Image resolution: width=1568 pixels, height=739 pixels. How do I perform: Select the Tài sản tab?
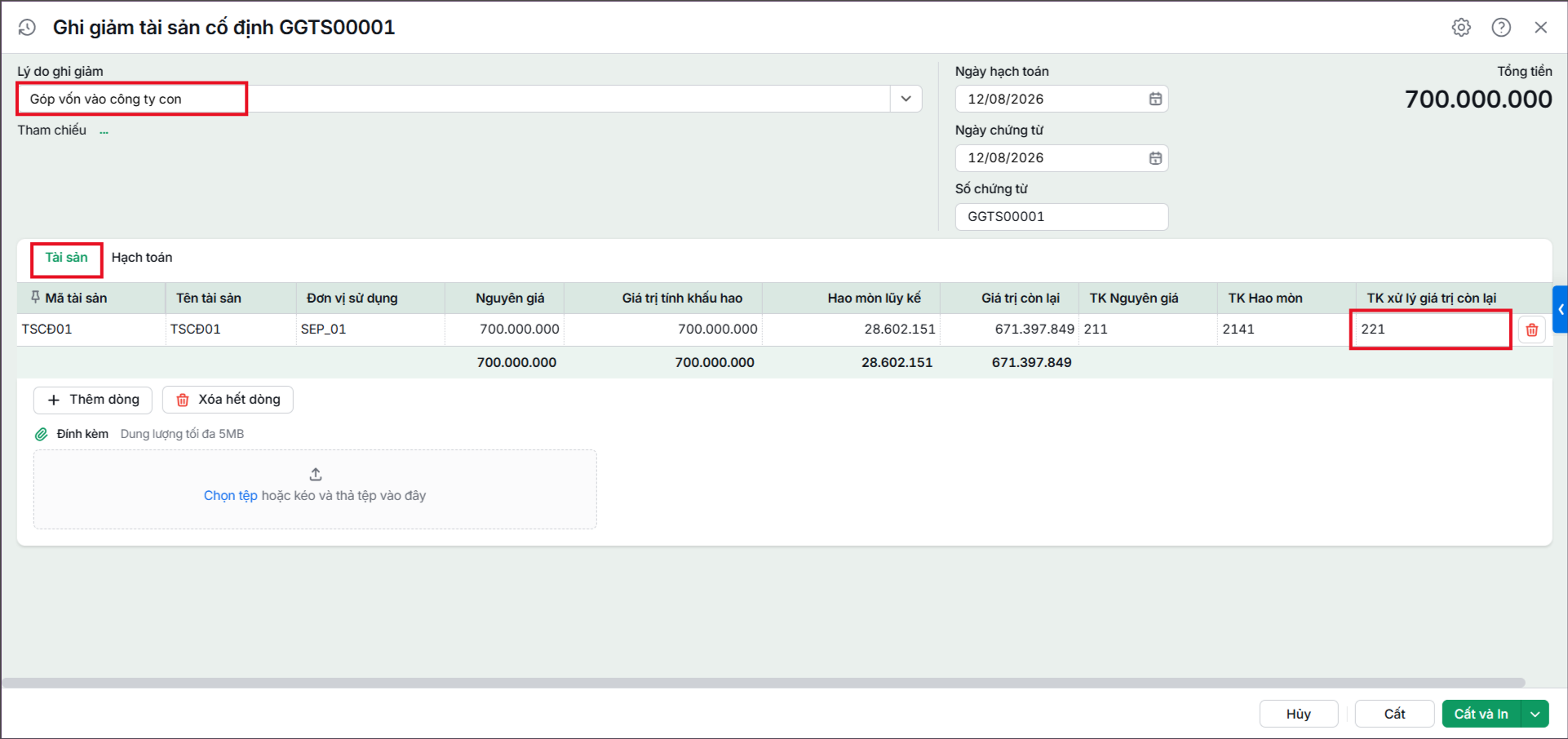click(66, 258)
